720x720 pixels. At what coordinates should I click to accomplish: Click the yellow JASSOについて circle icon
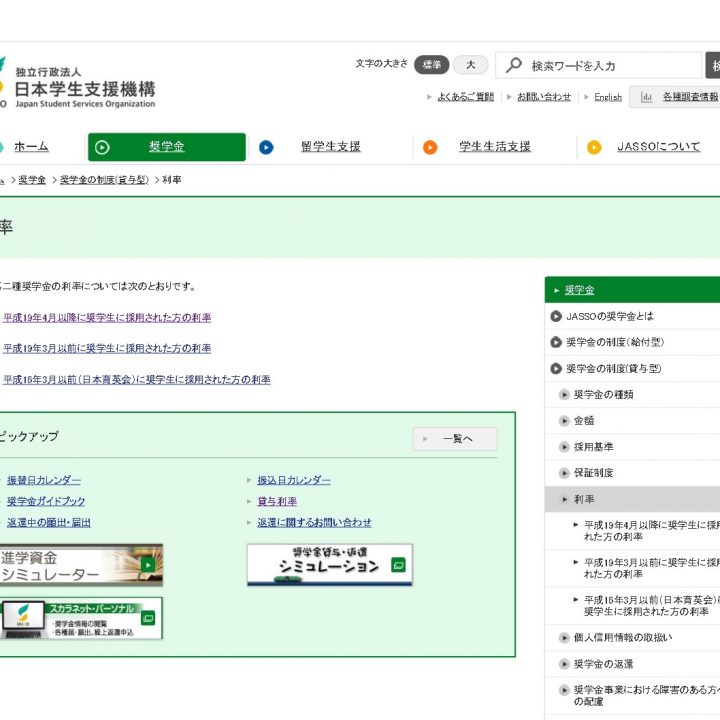(594, 147)
